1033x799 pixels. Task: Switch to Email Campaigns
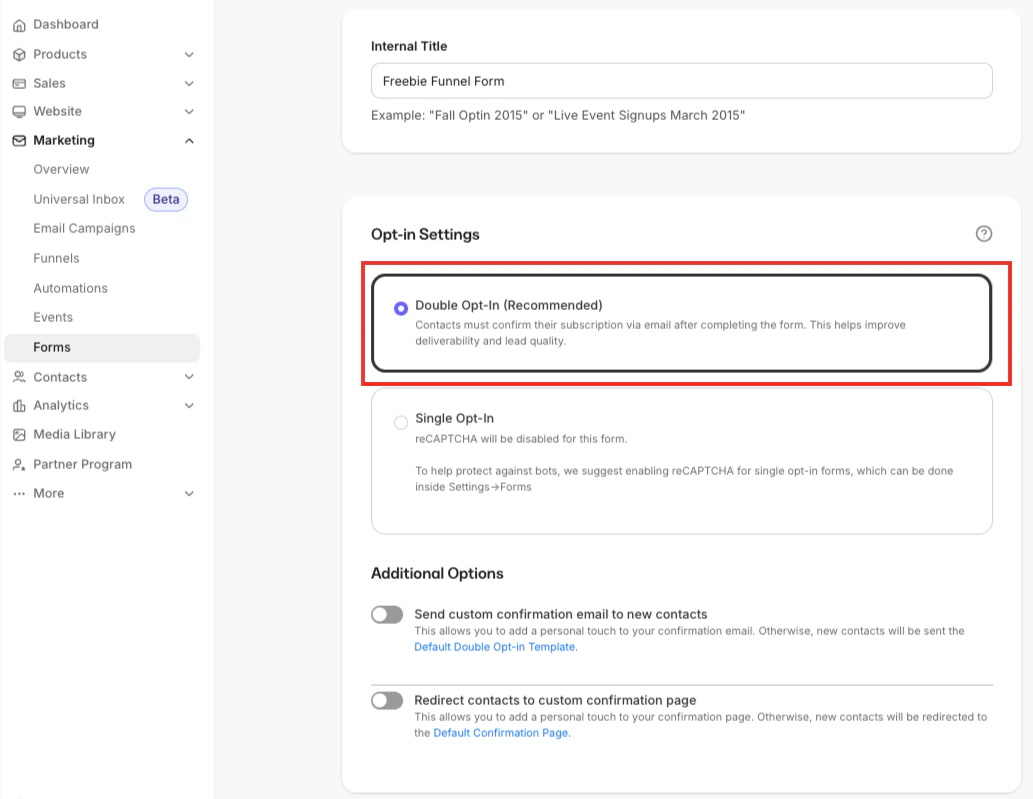click(x=84, y=228)
